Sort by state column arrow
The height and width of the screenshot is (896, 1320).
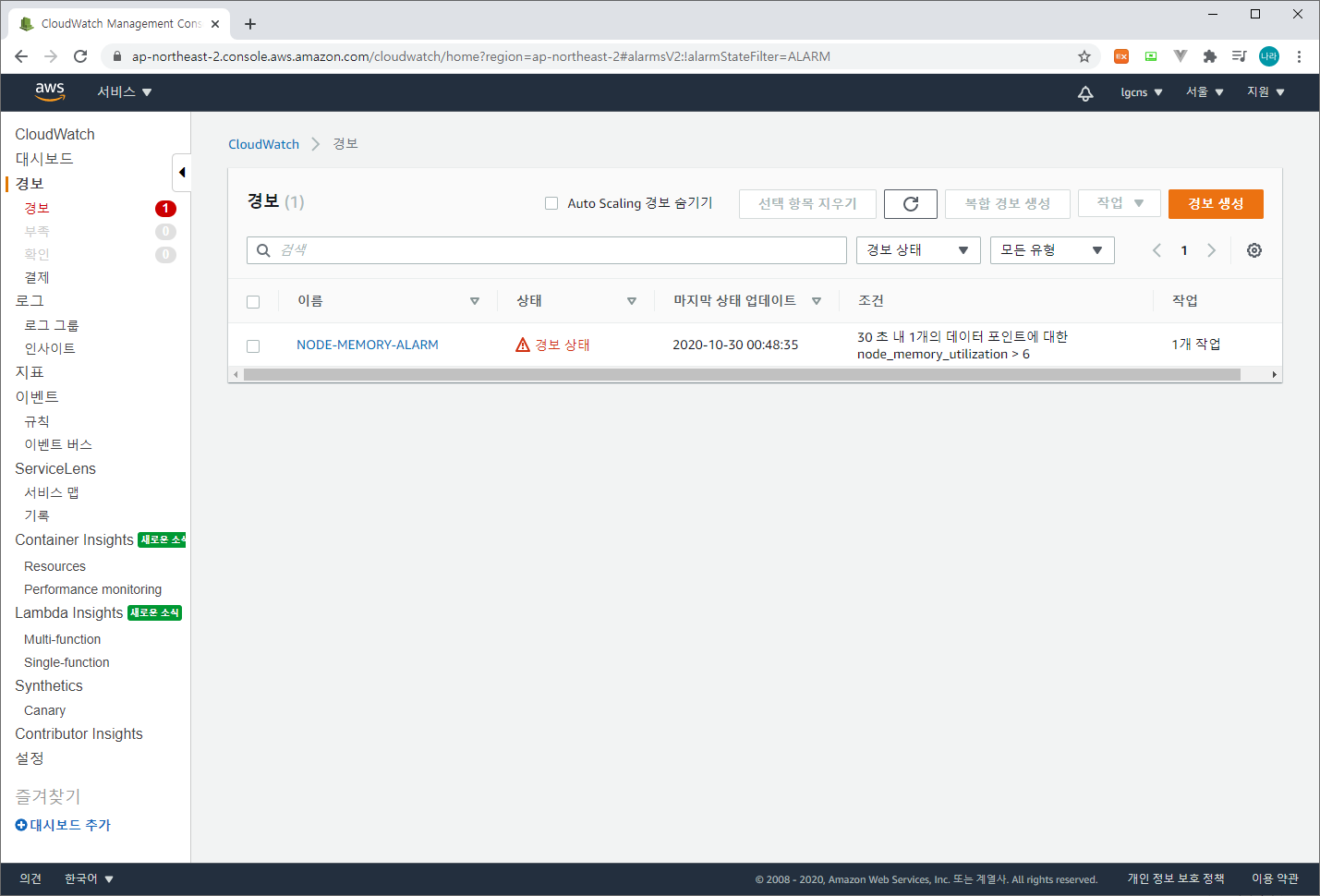pos(632,301)
